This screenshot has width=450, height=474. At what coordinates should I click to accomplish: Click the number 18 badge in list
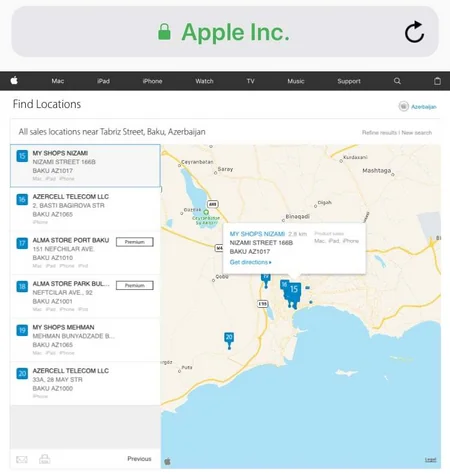tap(22, 286)
